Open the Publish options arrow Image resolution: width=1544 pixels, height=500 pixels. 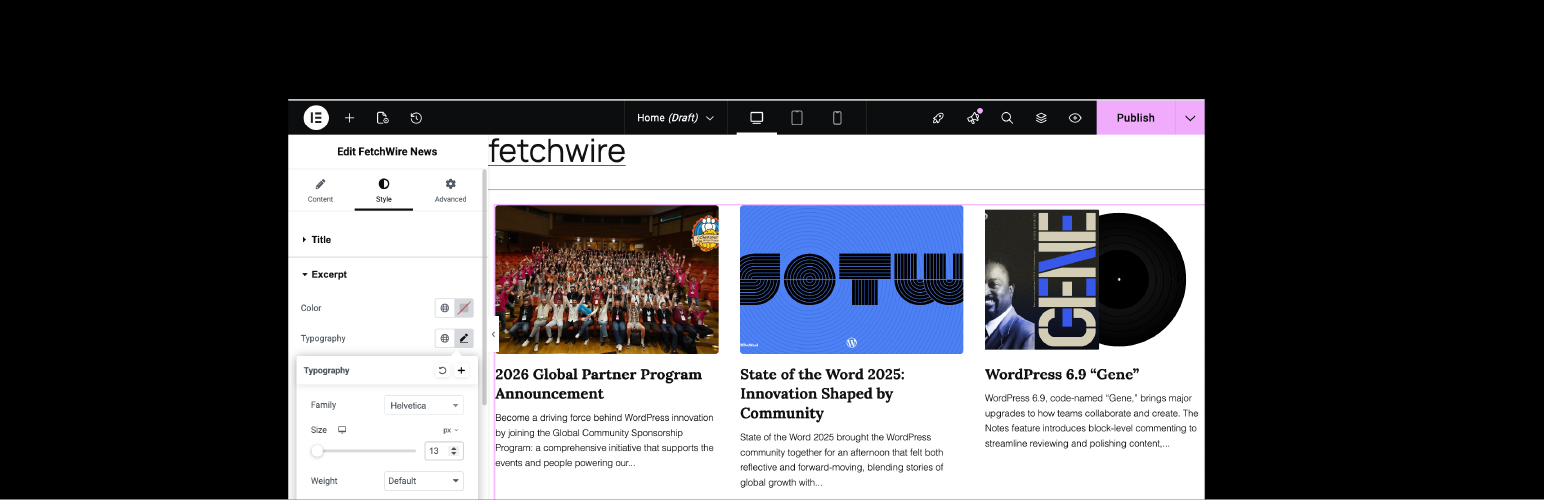pyautogui.click(x=1190, y=118)
